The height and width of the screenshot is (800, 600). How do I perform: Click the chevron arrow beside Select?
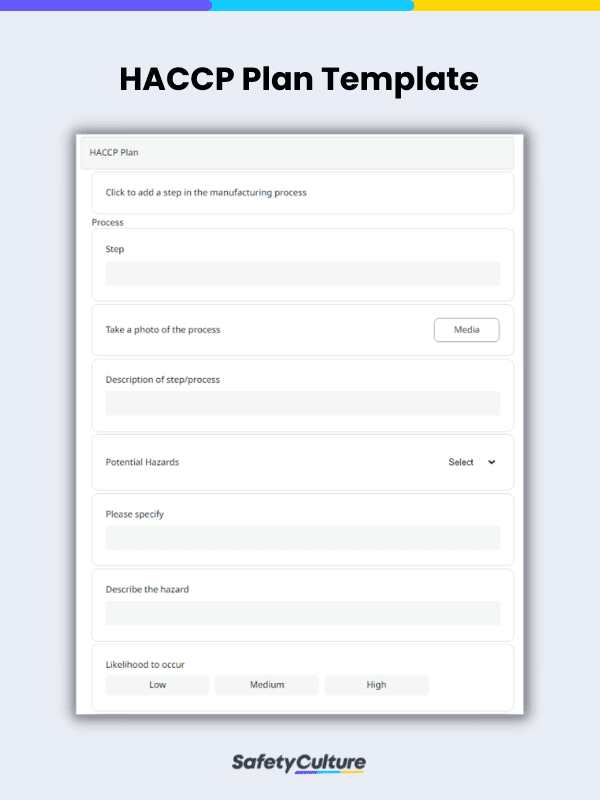(x=491, y=462)
